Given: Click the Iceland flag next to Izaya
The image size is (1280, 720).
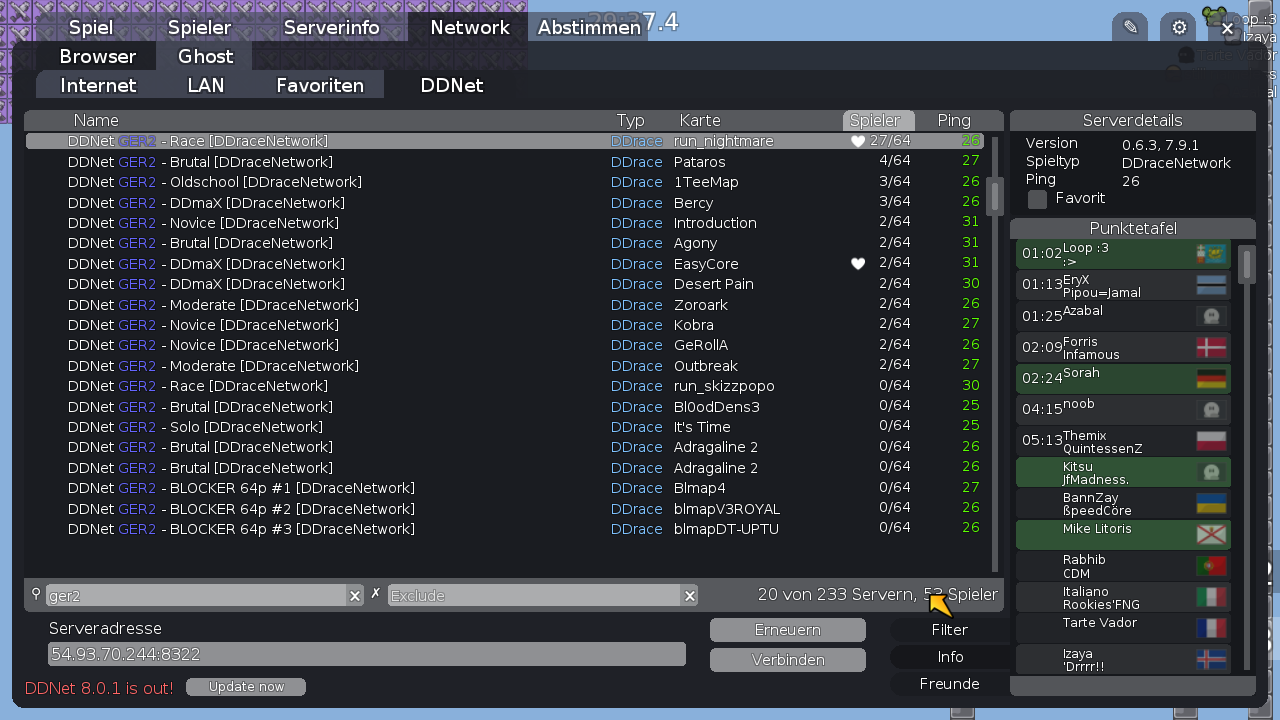Looking at the screenshot, I should pyautogui.click(x=1210, y=659).
